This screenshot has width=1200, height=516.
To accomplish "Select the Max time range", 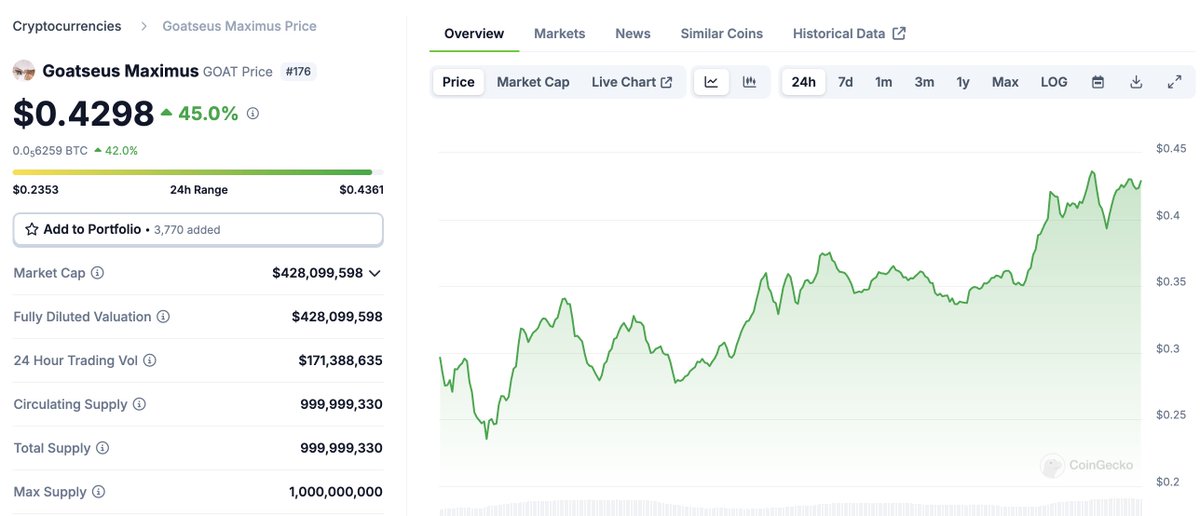I will click(x=1005, y=82).
